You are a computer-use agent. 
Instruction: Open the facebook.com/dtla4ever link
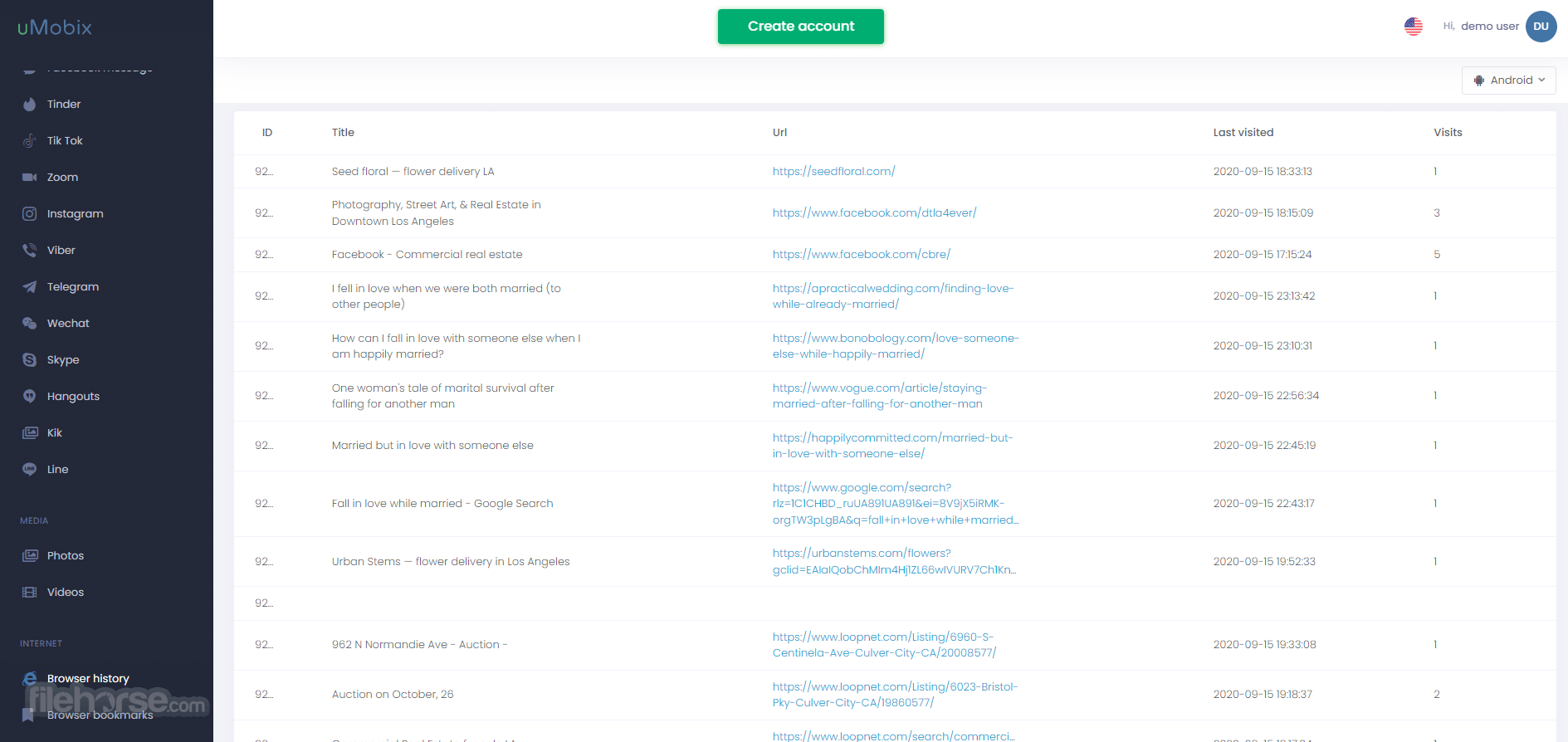[x=874, y=213]
